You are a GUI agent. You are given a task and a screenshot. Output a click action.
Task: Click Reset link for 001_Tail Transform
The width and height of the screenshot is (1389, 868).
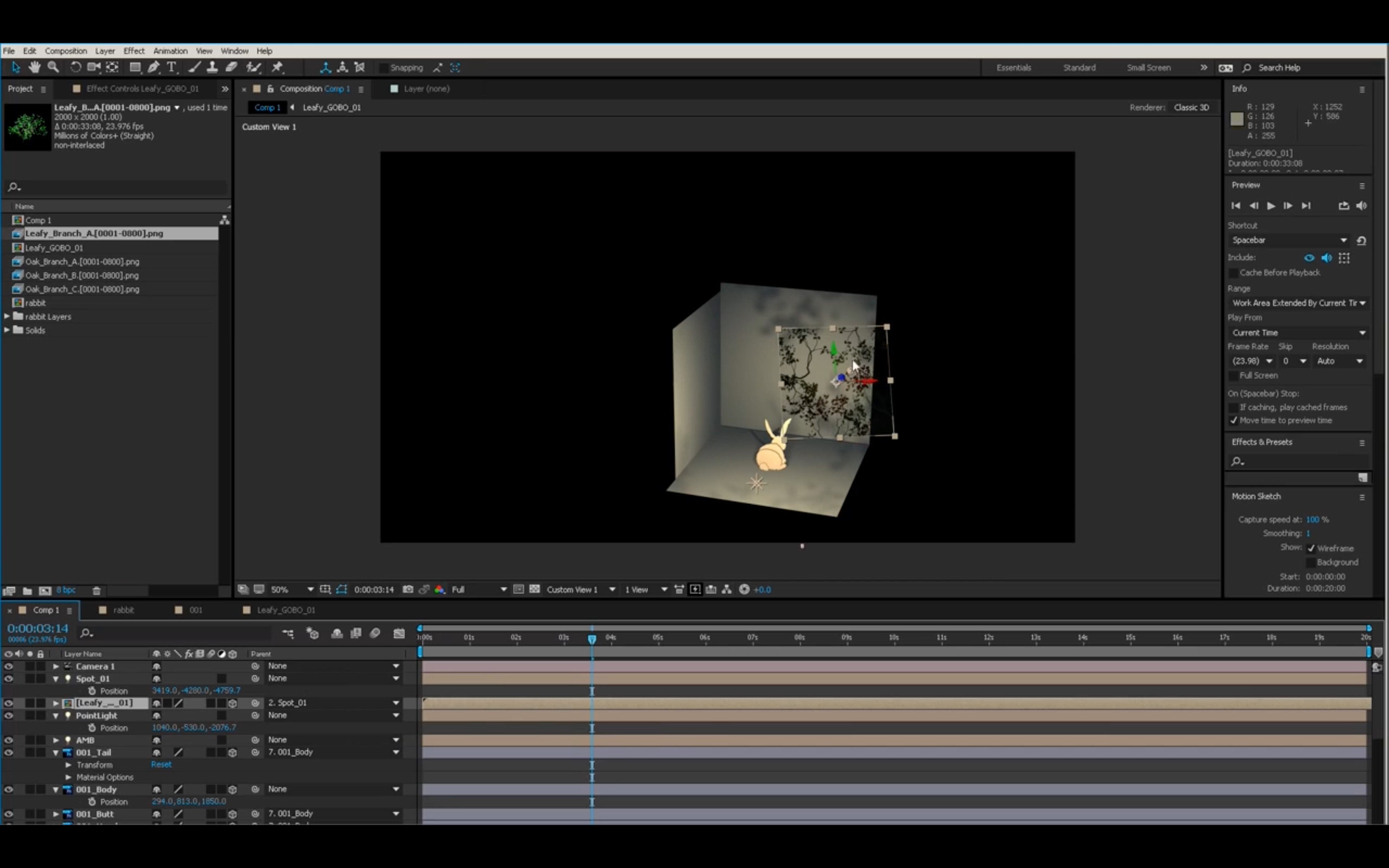(x=161, y=765)
